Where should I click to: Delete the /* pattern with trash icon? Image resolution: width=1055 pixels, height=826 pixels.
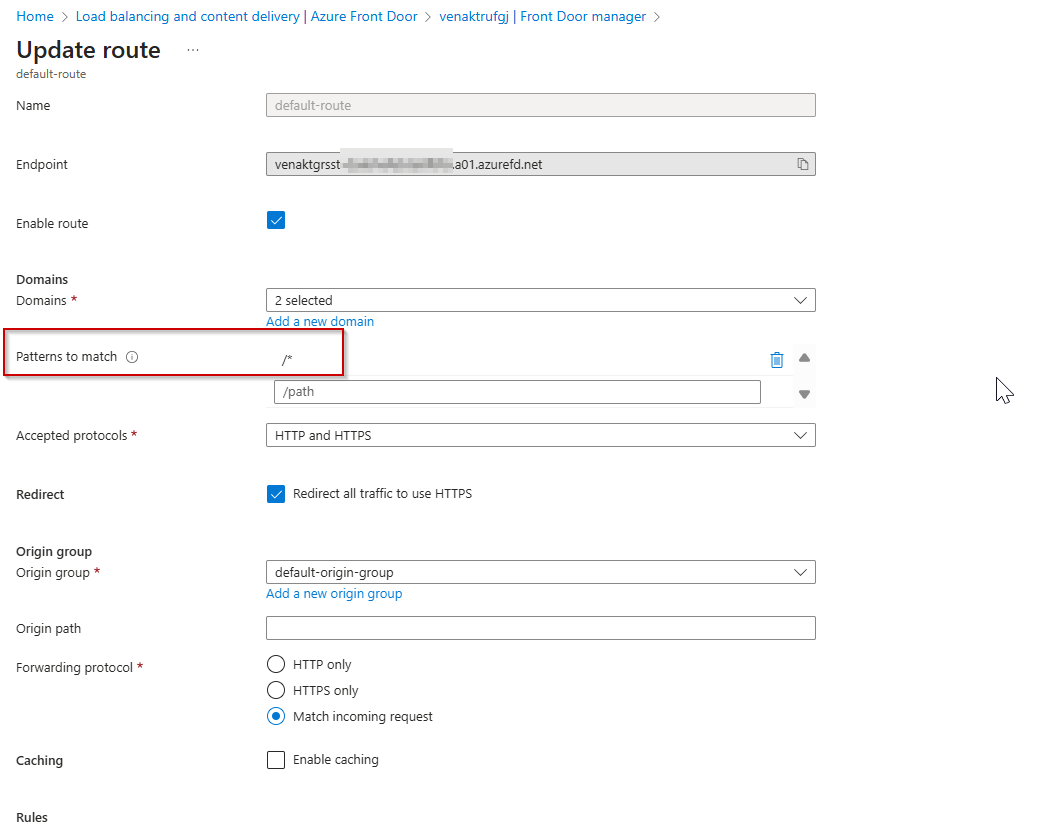click(777, 360)
